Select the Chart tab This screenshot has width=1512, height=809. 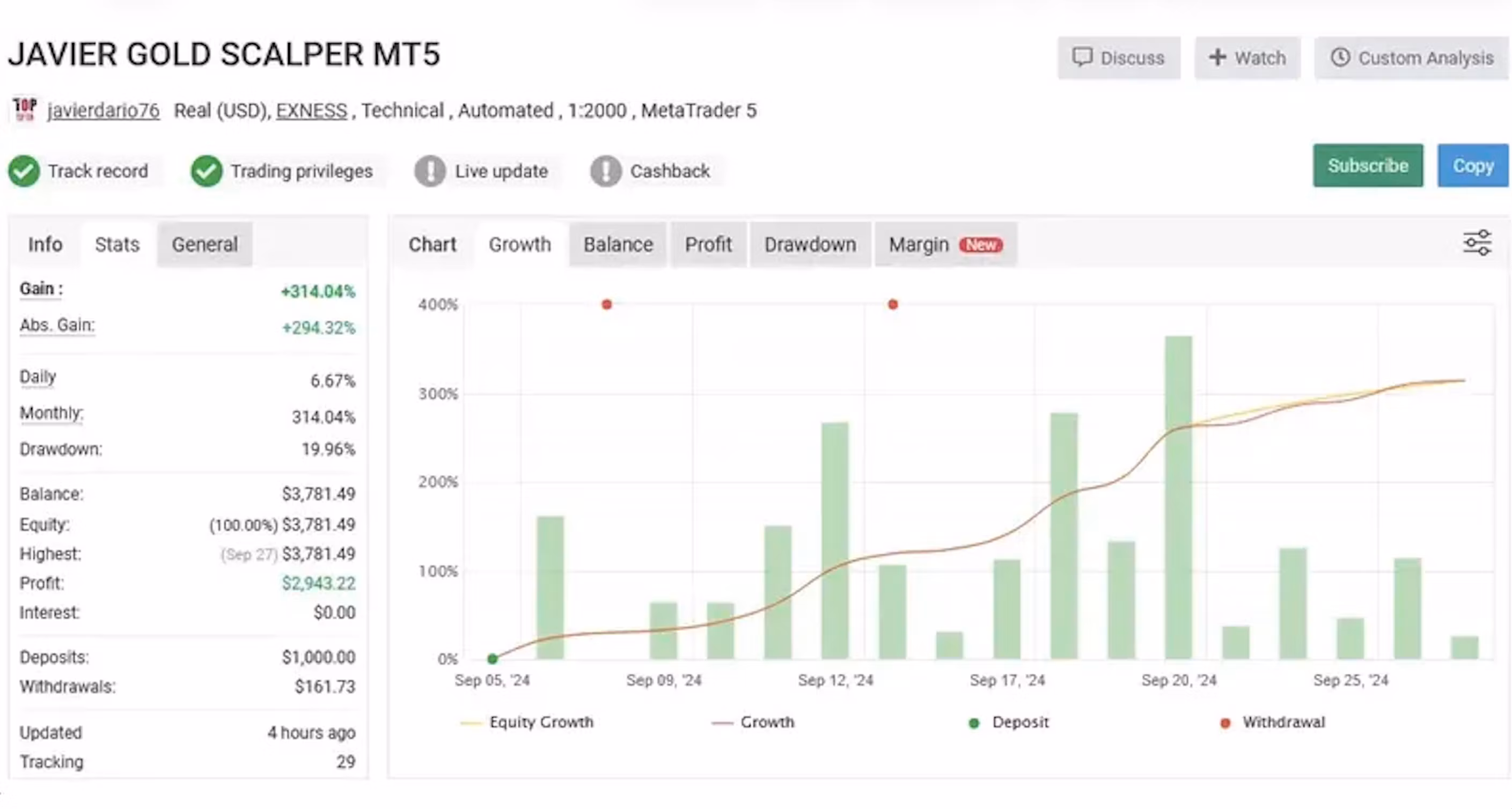tap(432, 244)
